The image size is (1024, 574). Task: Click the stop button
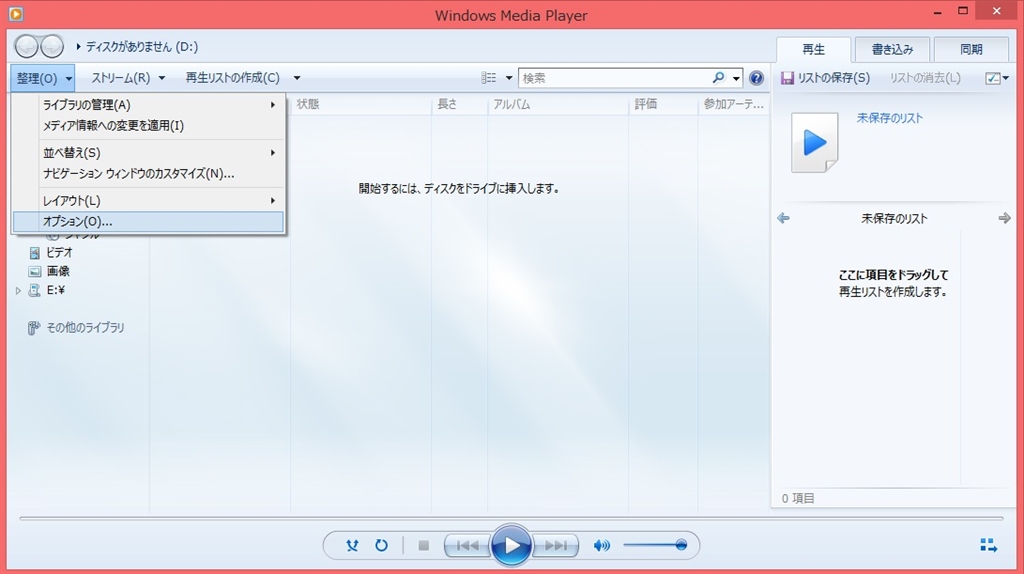423,545
